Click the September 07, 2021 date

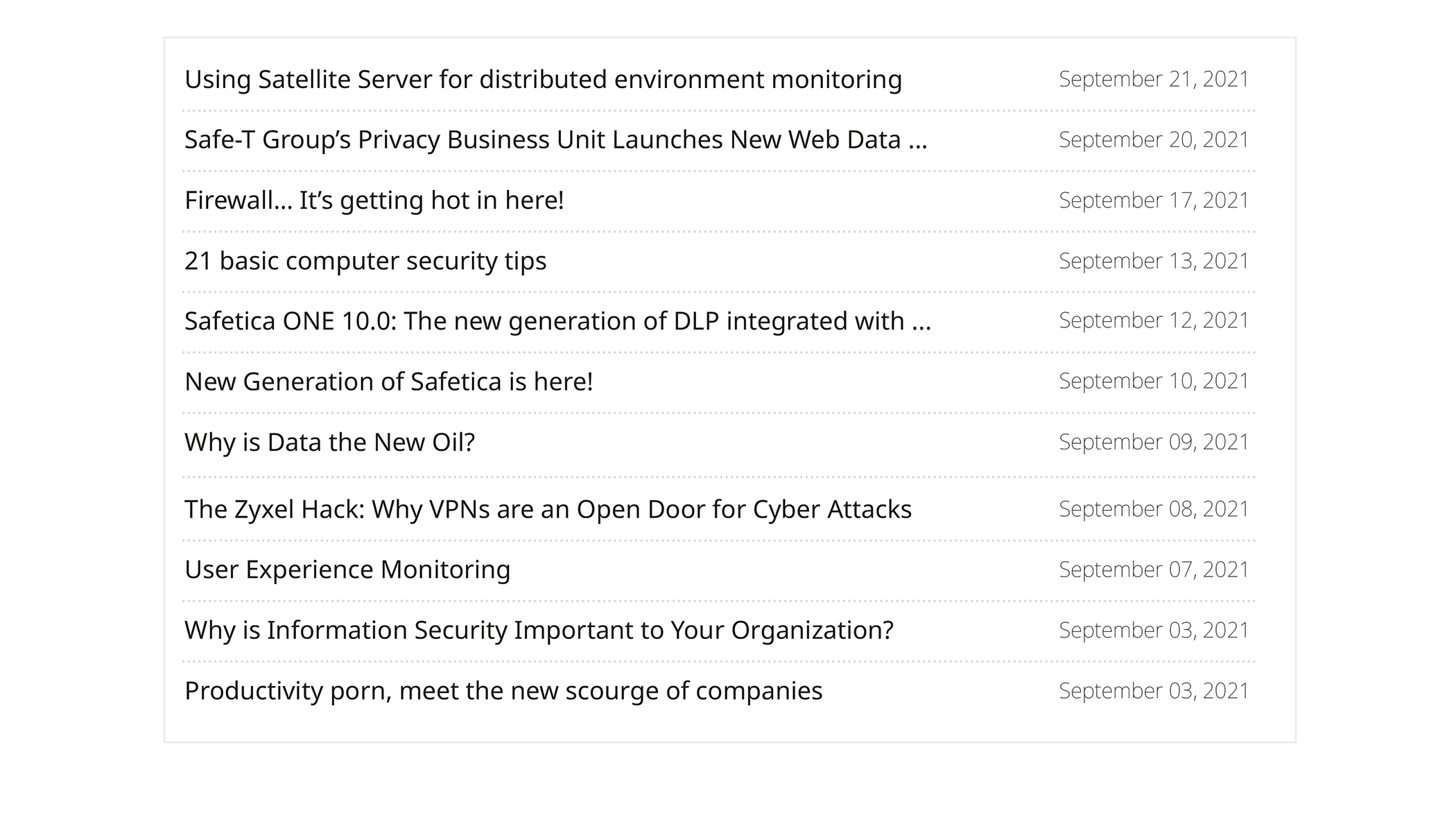pos(1153,570)
